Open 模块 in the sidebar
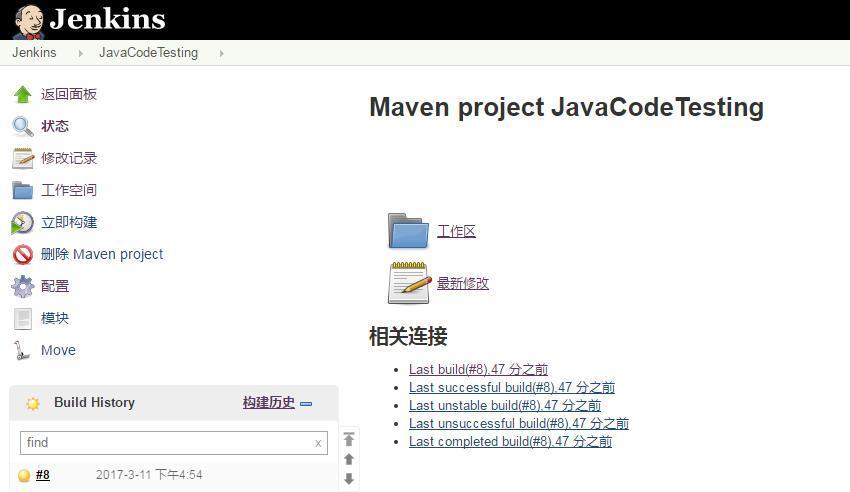The width and height of the screenshot is (850, 492). tap(55, 318)
